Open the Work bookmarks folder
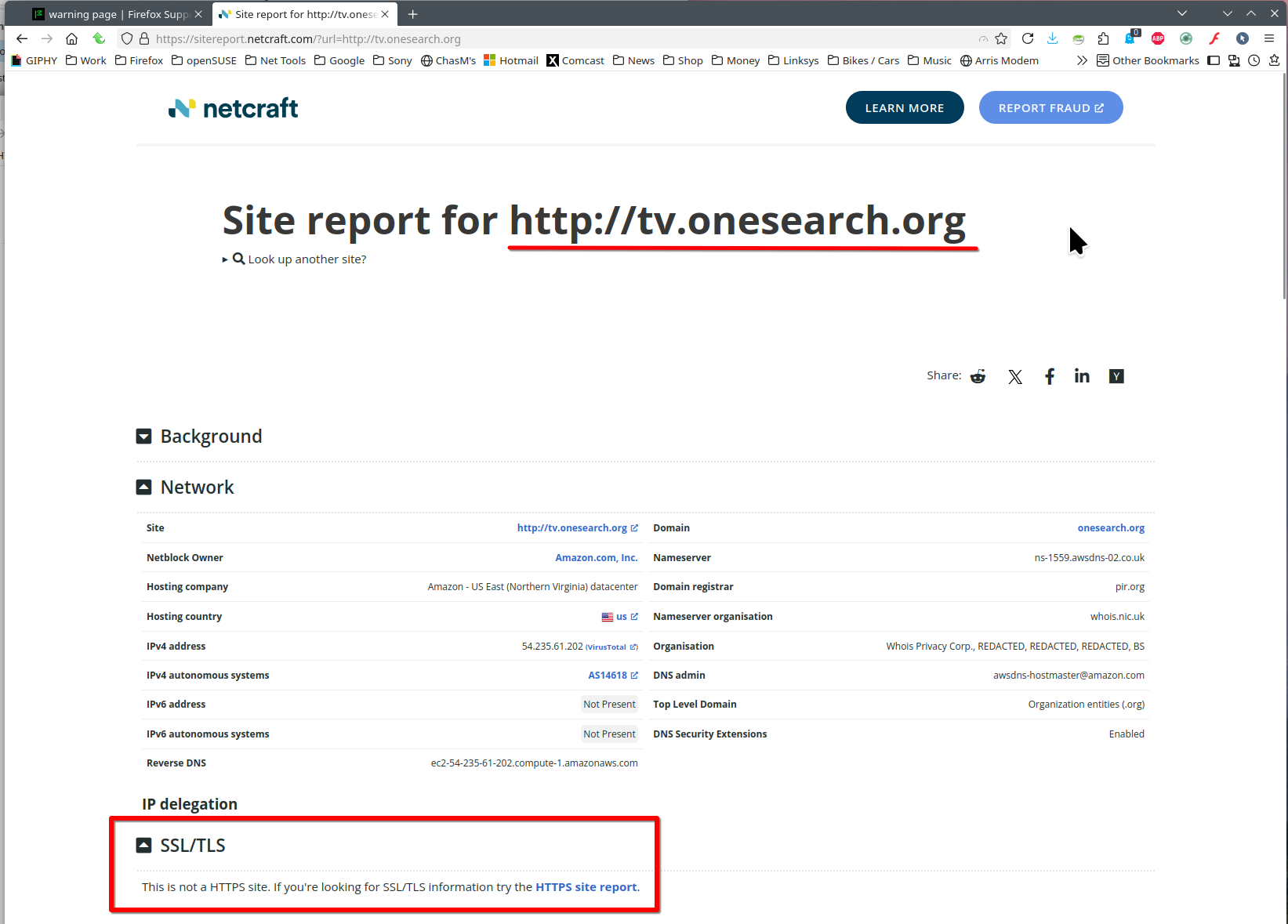The image size is (1288, 924). [x=85, y=60]
